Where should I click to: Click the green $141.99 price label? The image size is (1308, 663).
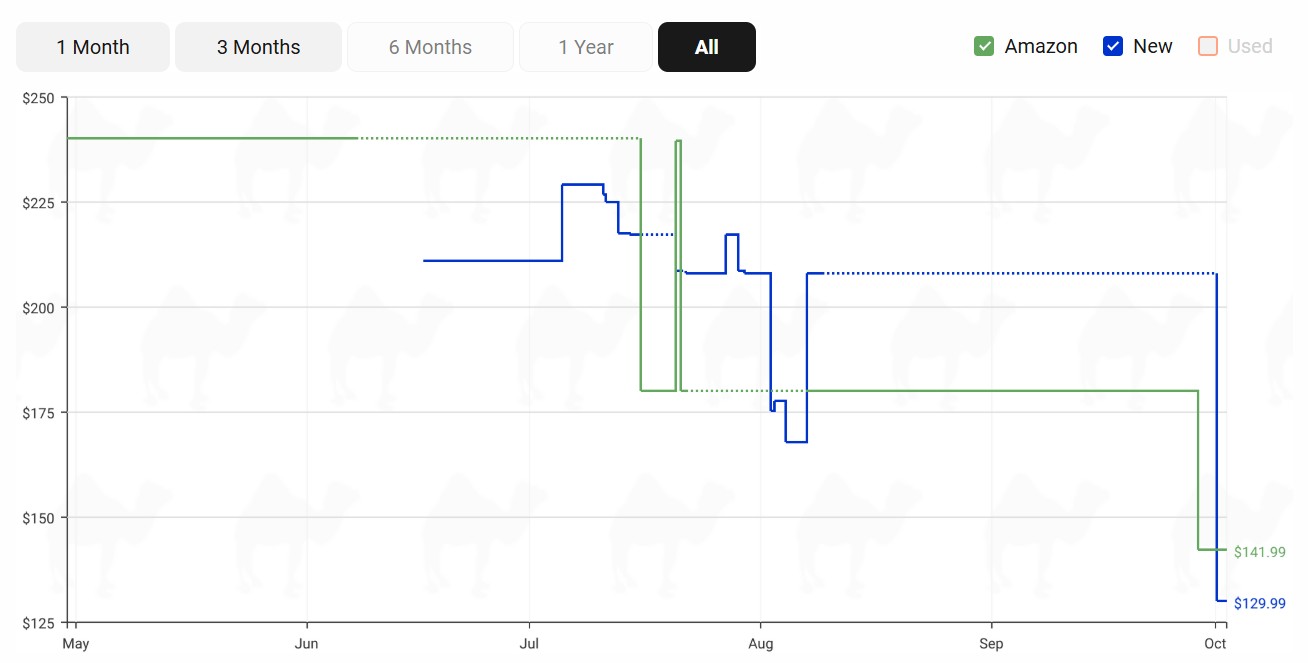[1259, 552]
